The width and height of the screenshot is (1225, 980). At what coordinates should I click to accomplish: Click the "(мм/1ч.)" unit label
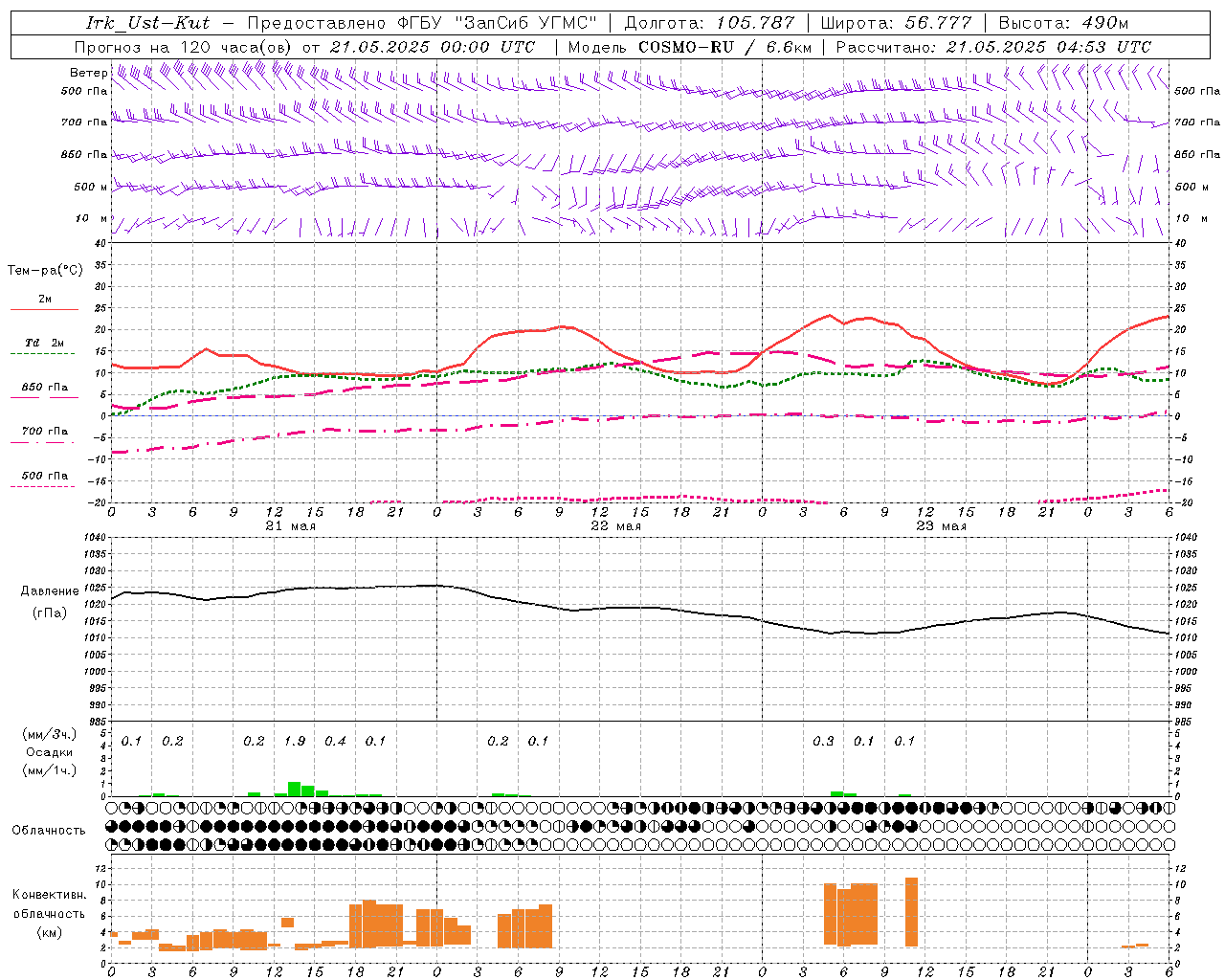click(x=50, y=770)
